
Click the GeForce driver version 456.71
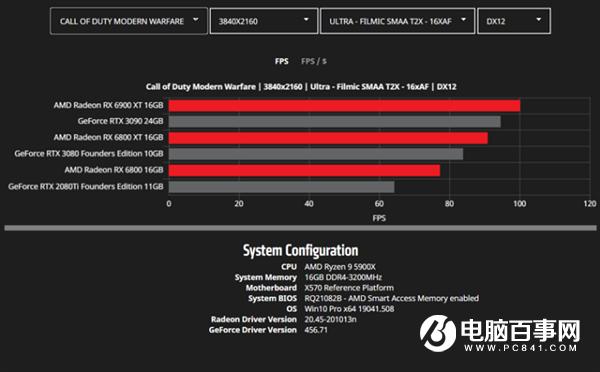pos(316,330)
